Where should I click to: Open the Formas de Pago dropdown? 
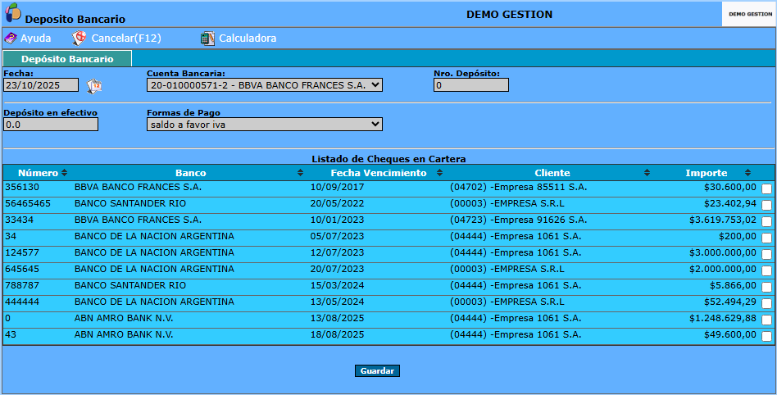[265, 124]
